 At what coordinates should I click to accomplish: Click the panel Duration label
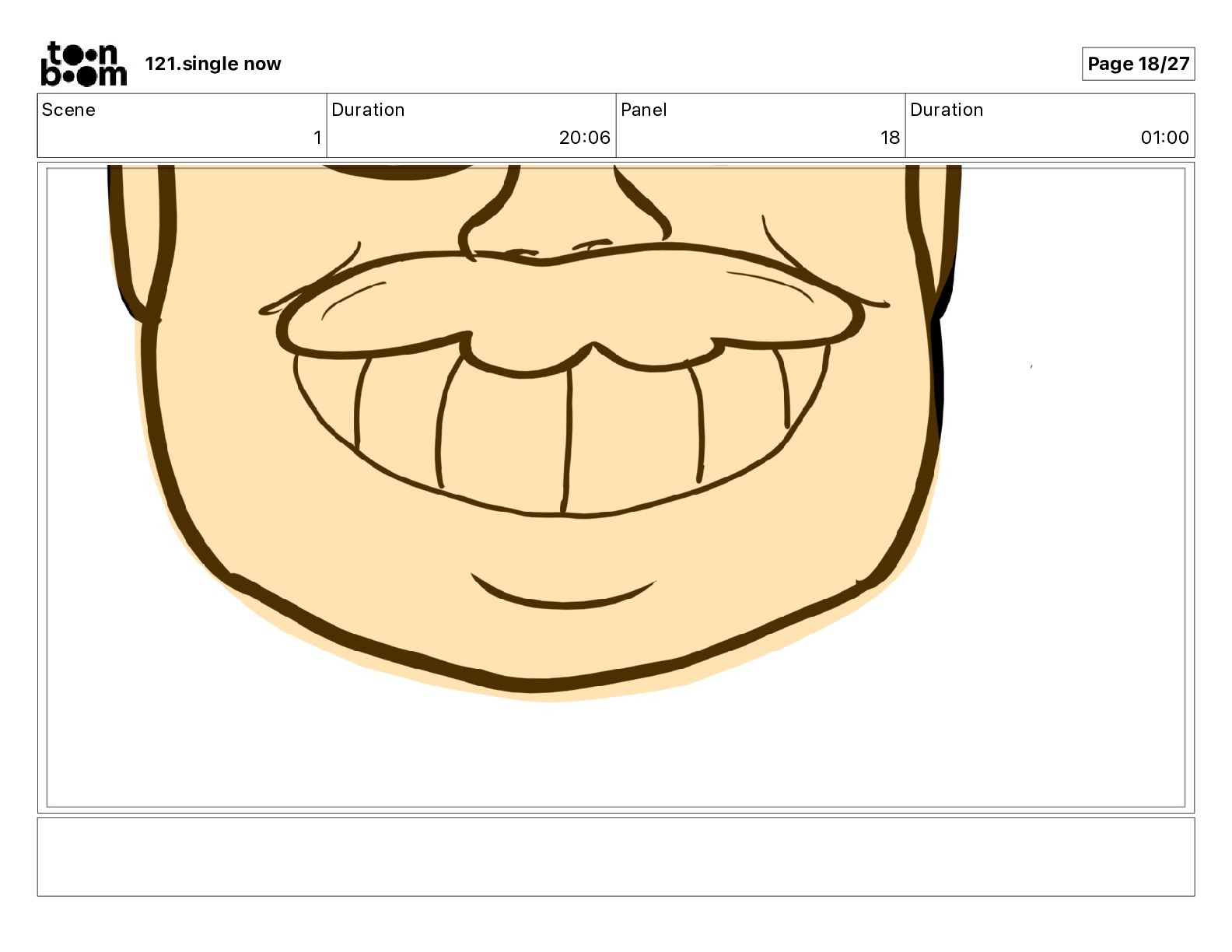point(947,110)
